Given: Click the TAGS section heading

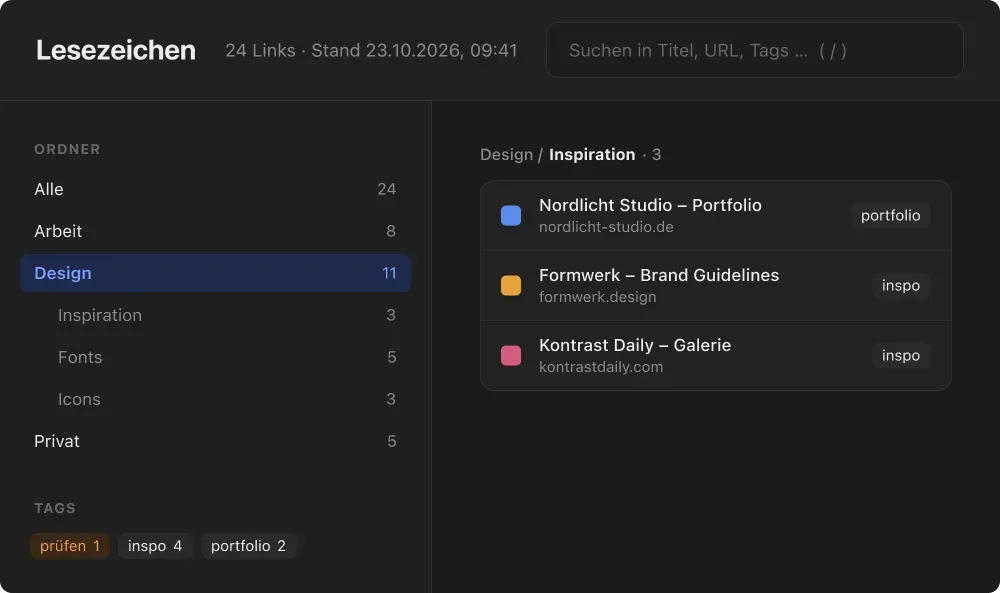Looking at the screenshot, I should pos(55,508).
